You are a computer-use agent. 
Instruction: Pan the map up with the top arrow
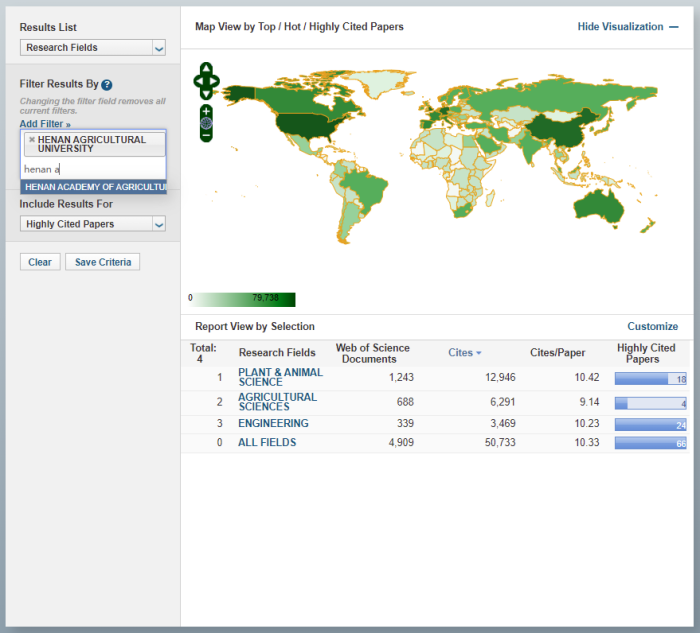tap(206, 68)
